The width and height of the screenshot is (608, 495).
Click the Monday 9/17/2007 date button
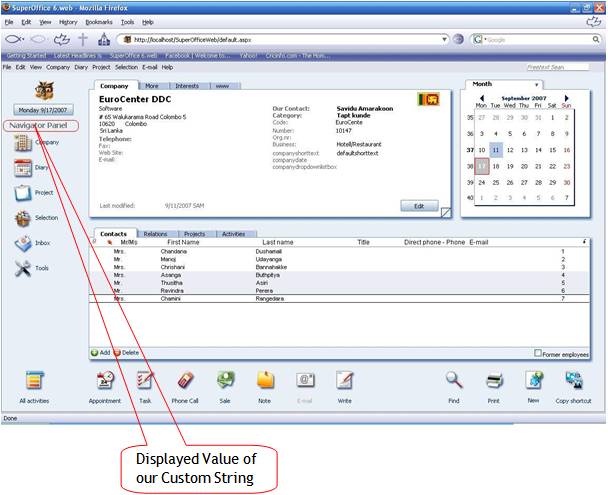click(42, 109)
